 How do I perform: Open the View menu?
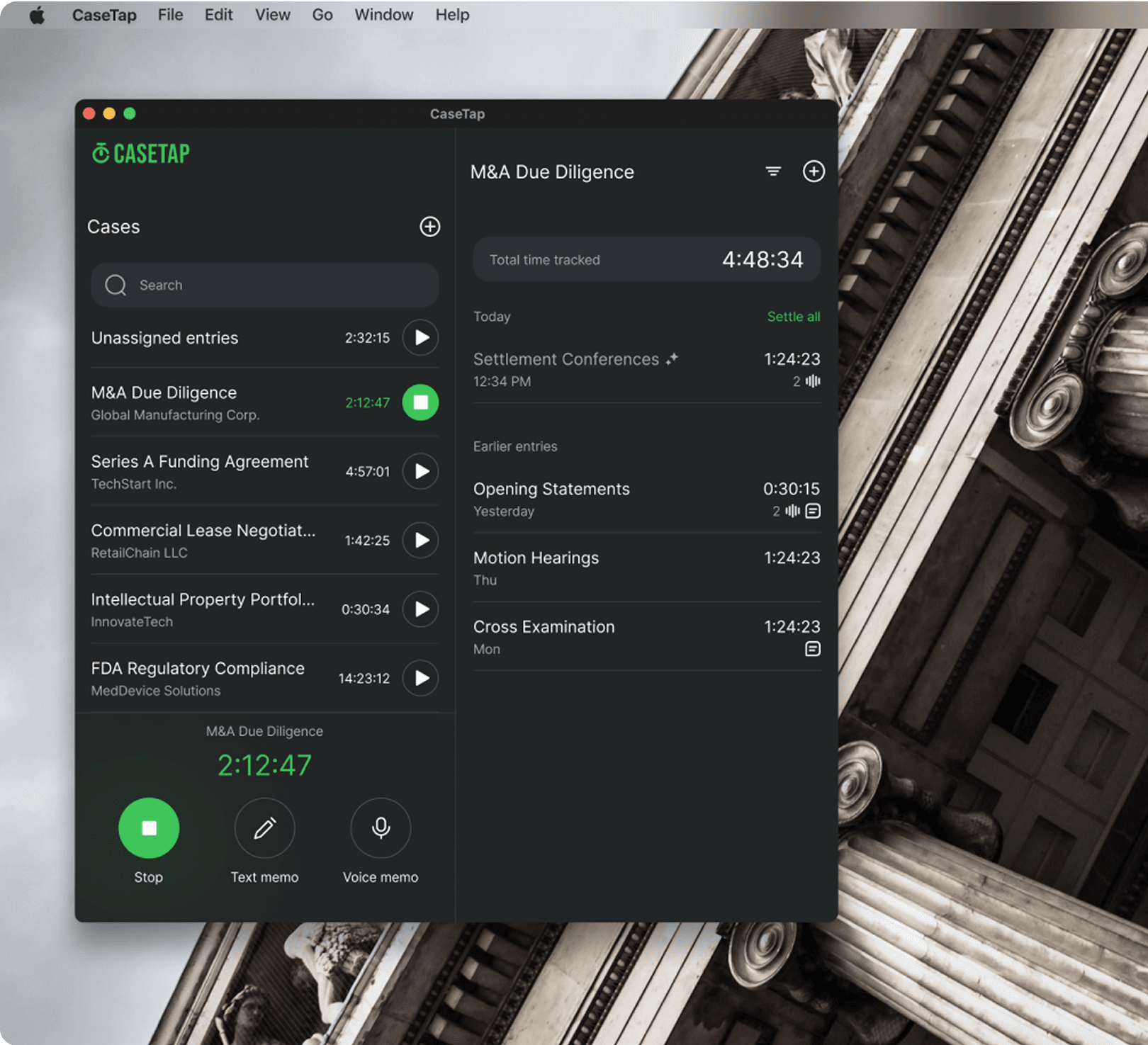click(272, 15)
